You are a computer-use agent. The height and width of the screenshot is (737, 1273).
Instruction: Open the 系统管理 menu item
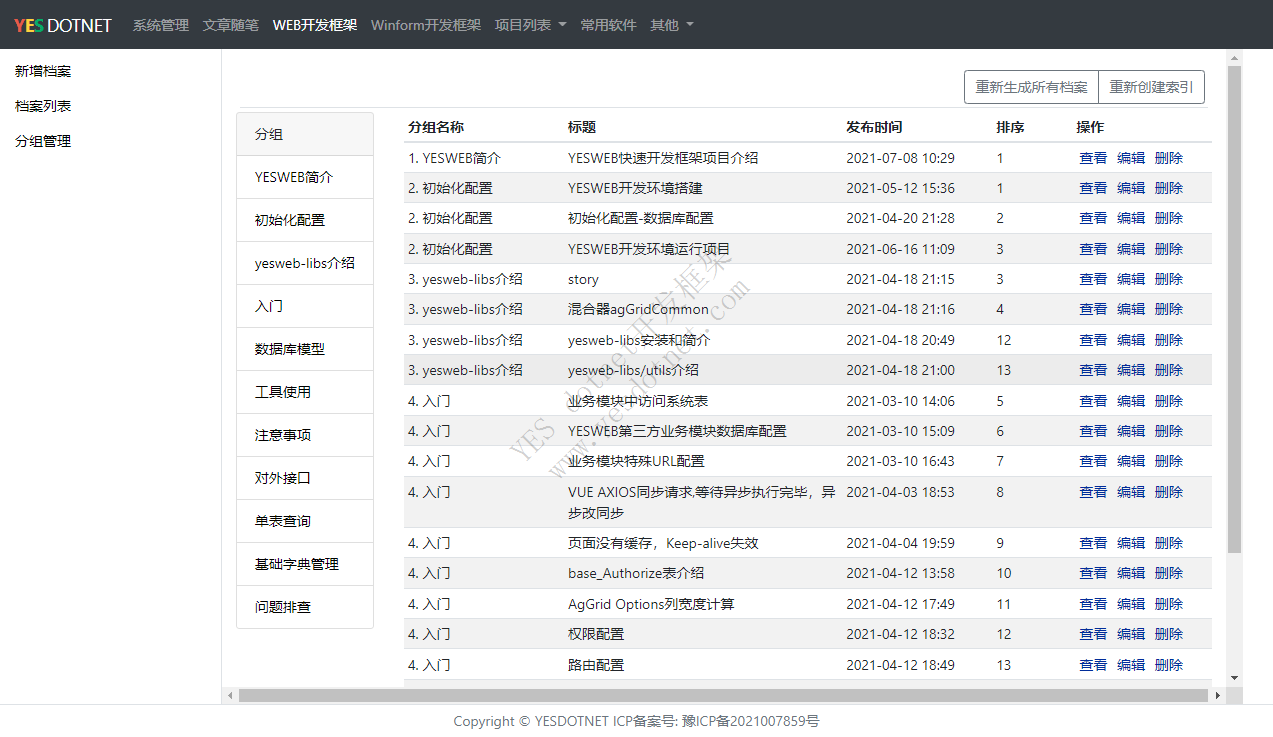(x=160, y=25)
